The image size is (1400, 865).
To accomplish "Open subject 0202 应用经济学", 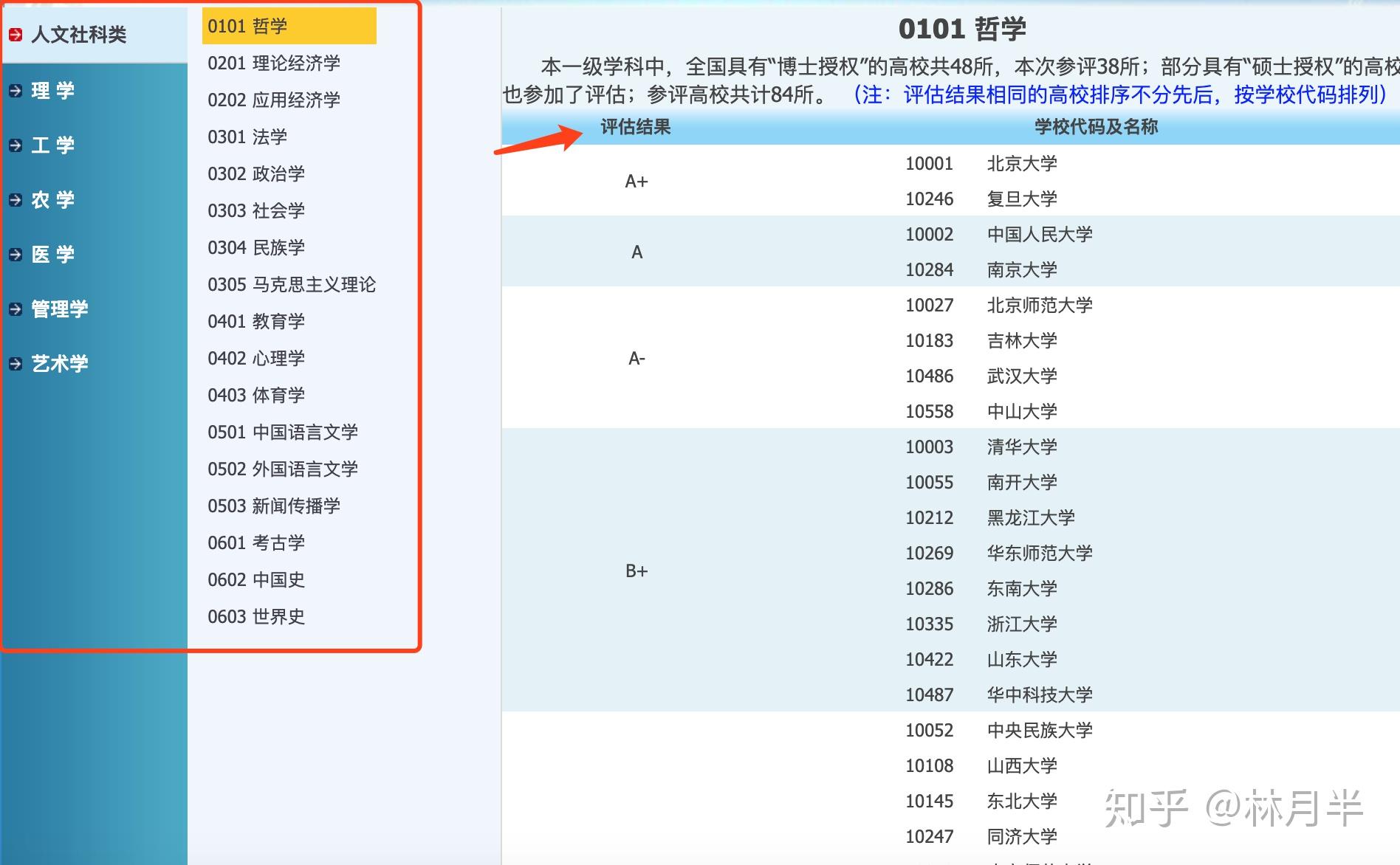I will coord(274,100).
